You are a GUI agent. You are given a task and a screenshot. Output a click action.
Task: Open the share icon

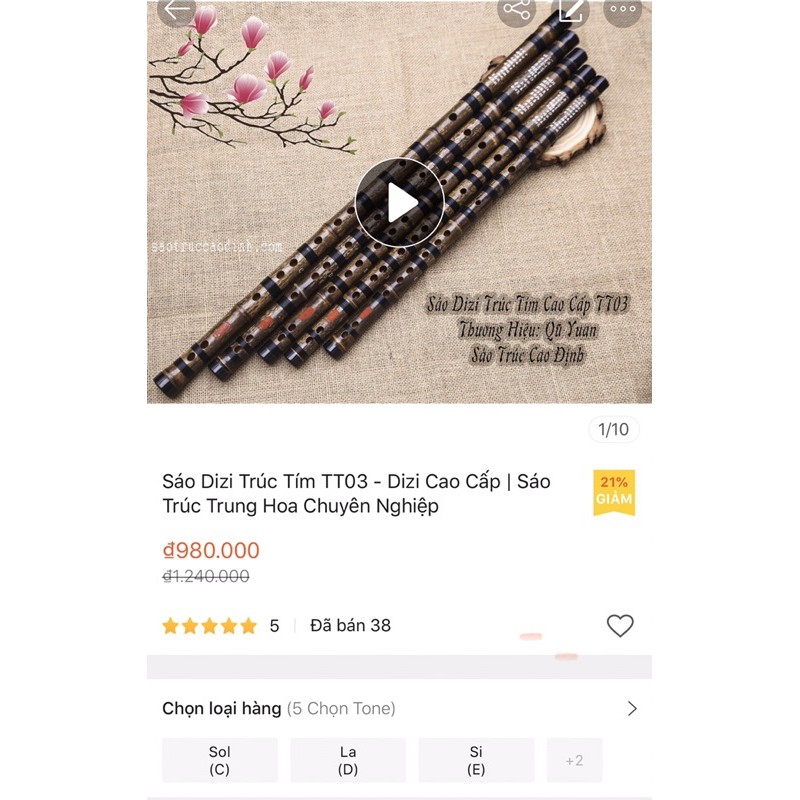516,10
